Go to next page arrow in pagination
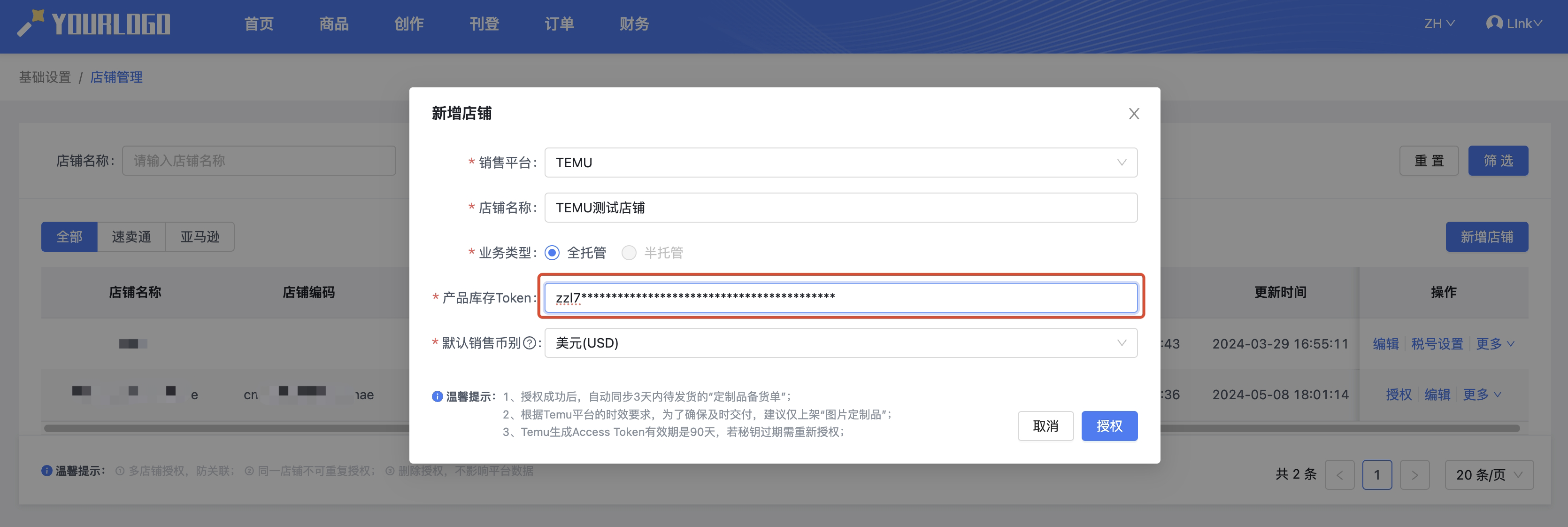Screen dimensions: 1568x527 coord(1414,475)
